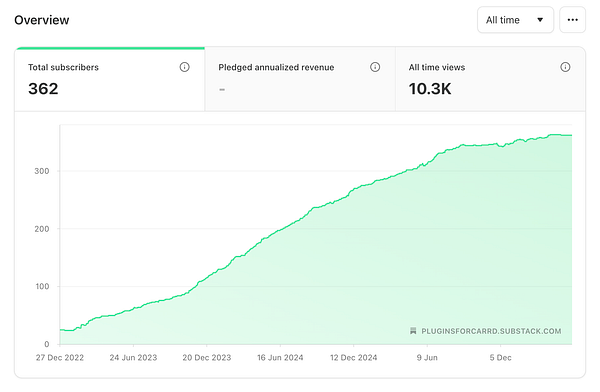Click the 362 subscriber count
Viewport: 600px width, 392px height.
(x=43, y=89)
